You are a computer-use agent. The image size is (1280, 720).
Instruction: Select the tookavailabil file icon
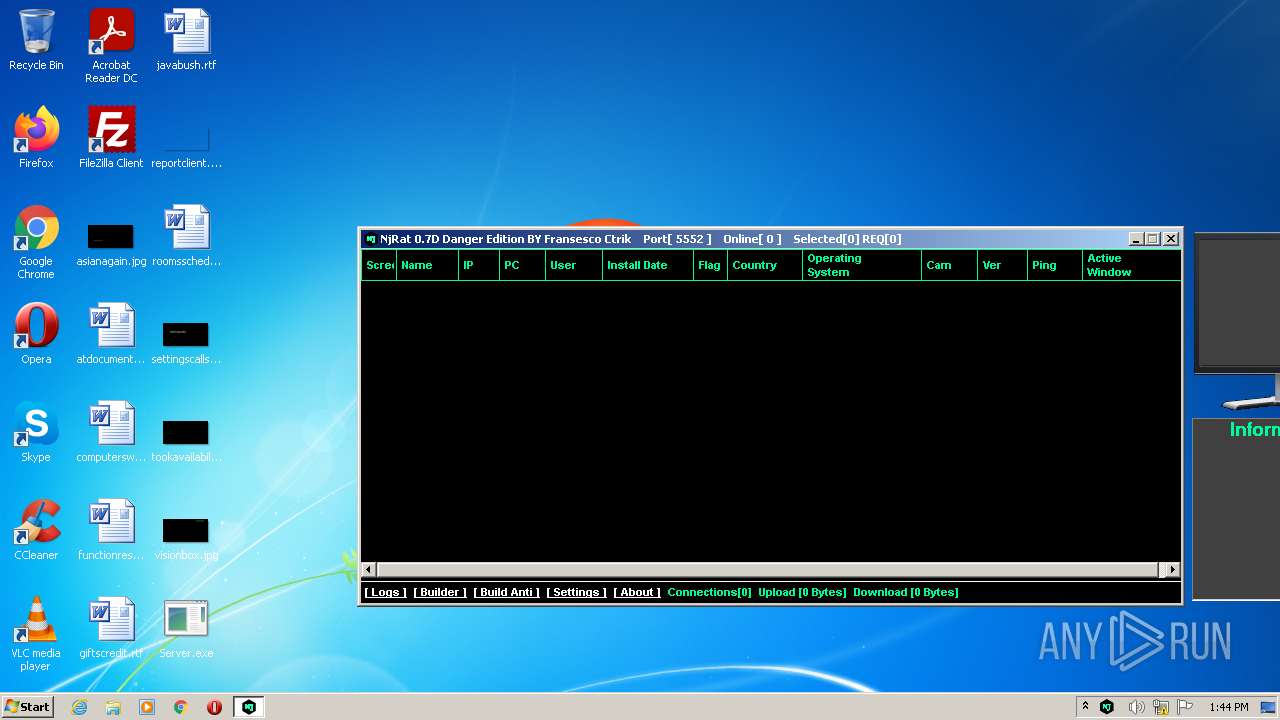point(186,440)
